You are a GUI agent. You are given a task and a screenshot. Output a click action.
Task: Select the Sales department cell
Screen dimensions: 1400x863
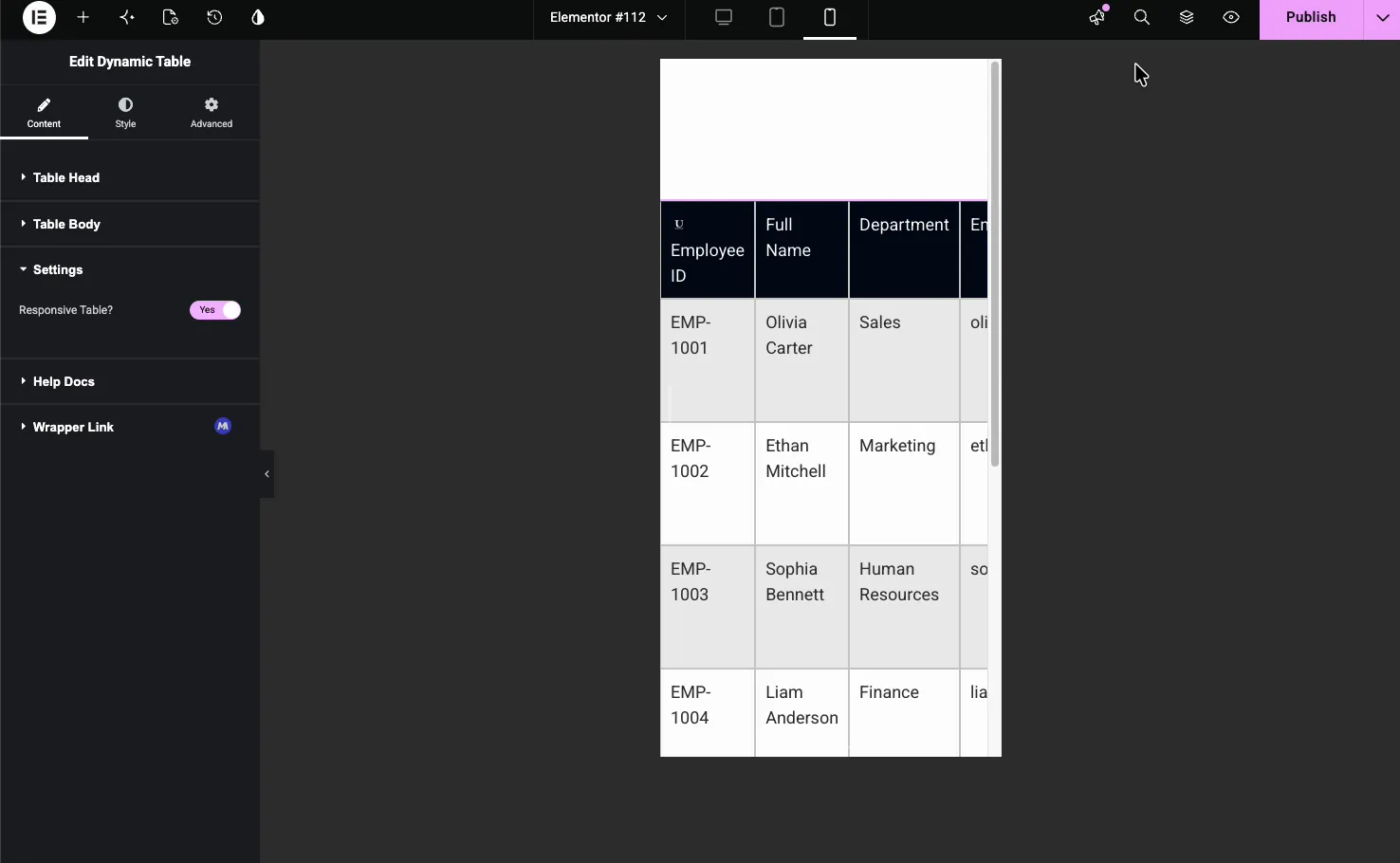(905, 360)
